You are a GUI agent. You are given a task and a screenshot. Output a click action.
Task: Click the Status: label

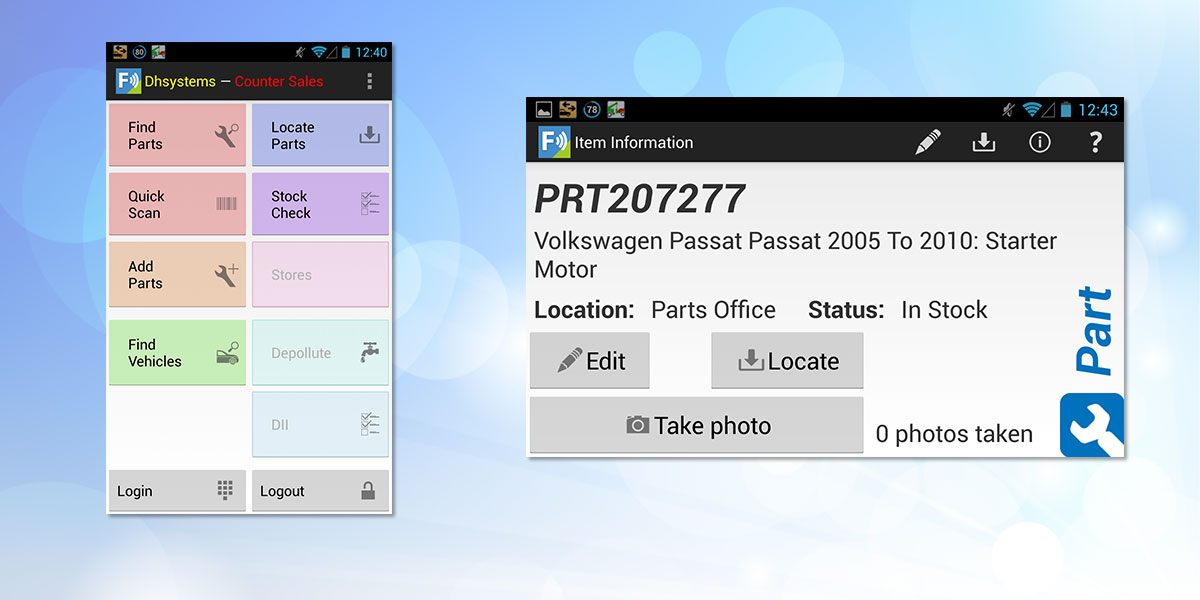click(846, 310)
